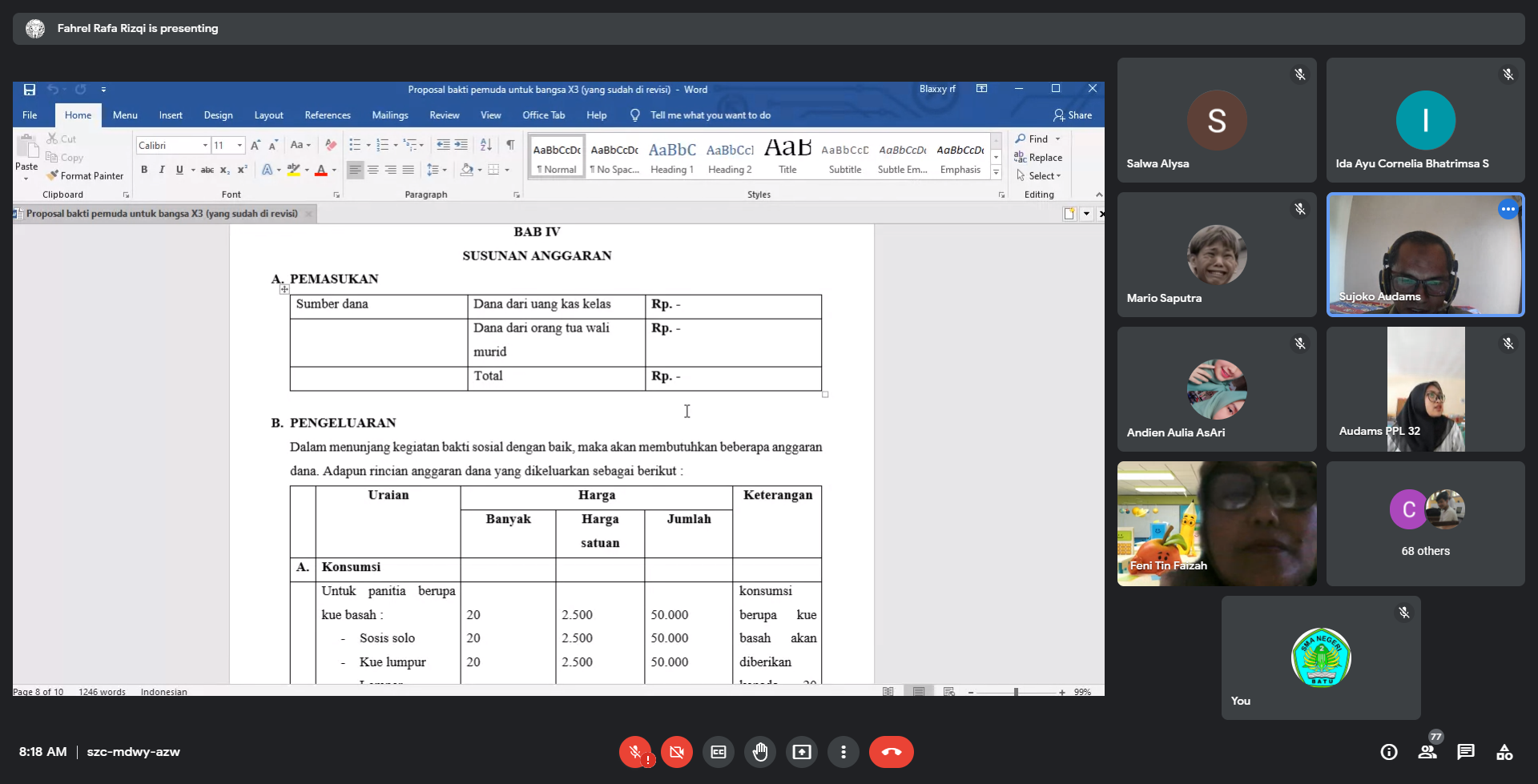Screen dimensions: 1538x784
Task: Unmute the microphone
Action: [x=634, y=752]
